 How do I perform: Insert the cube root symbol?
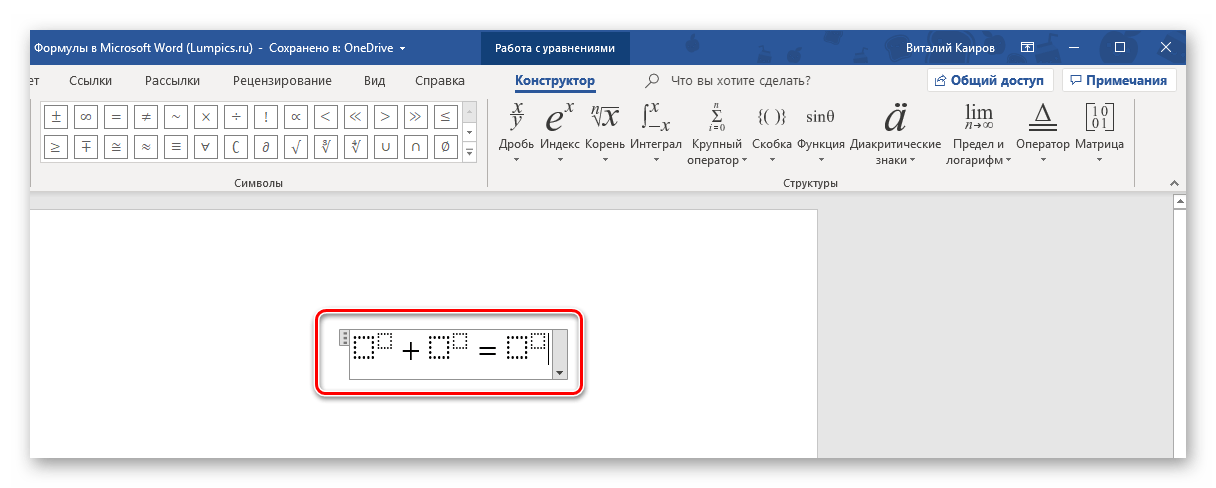point(326,147)
